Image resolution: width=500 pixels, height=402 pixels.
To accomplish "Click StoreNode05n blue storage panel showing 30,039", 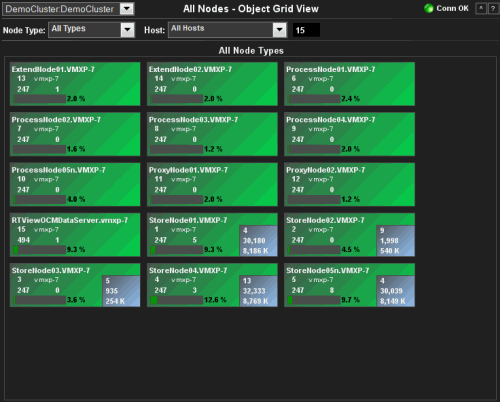I will pos(396,291).
